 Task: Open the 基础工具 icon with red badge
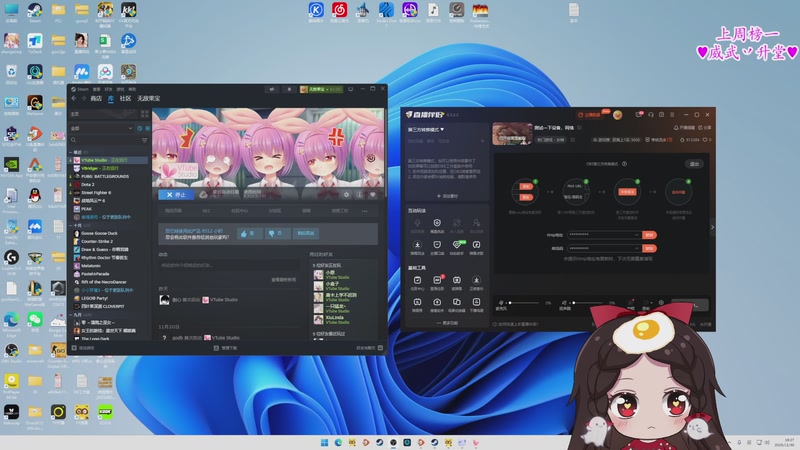point(437,280)
